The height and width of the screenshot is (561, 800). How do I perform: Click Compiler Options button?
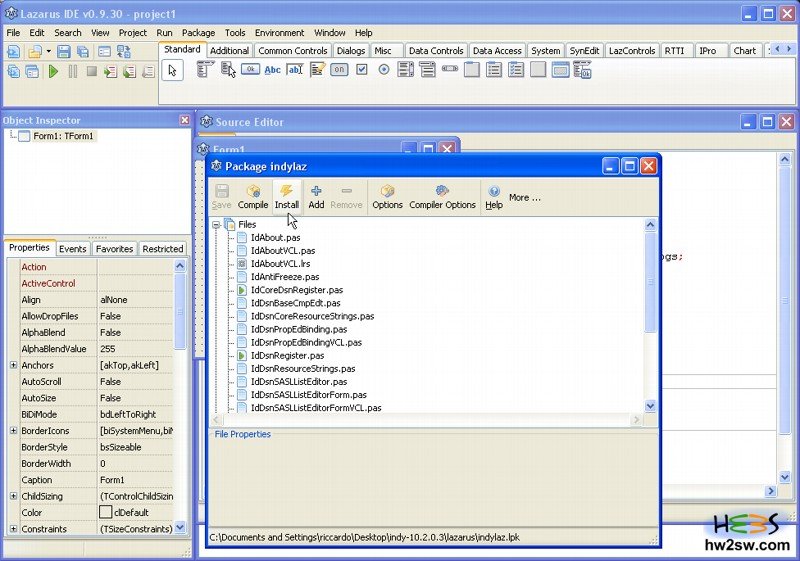442,197
